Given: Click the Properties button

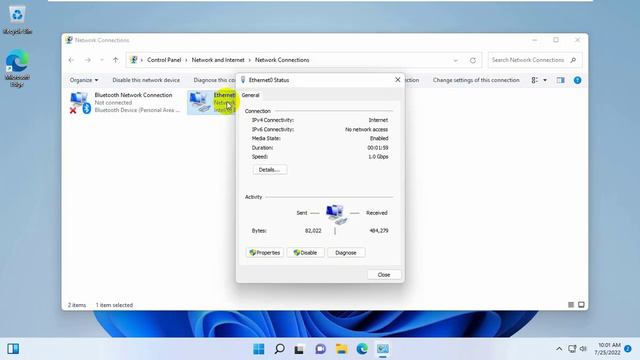Looking at the screenshot, I should pyautogui.click(x=264, y=253).
